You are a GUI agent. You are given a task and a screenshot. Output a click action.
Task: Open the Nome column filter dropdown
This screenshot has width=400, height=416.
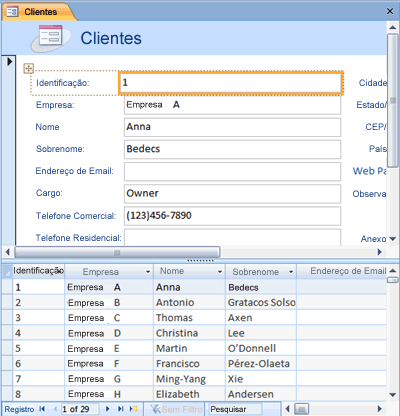pos(220,272)
